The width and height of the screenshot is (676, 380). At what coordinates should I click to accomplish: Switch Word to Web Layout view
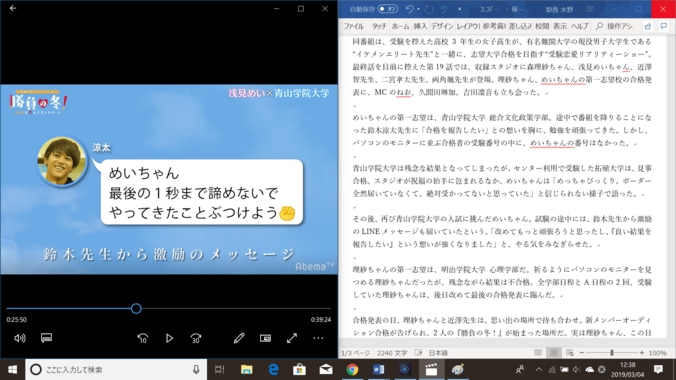pyautogui.click(x=570, y=353)
